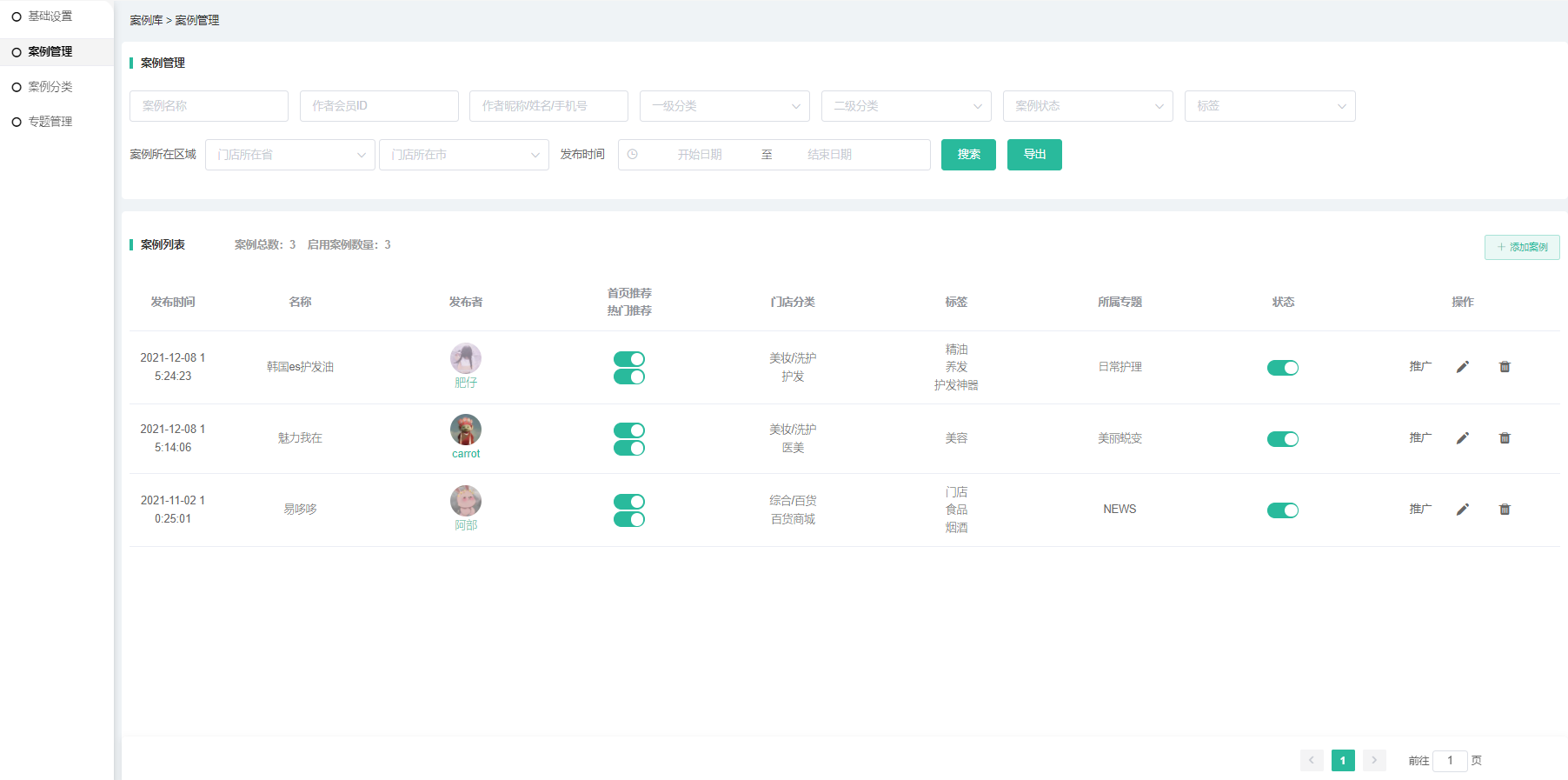Go to 专题管理 in the sidebar
Viewport: 1568px width, 780px height.
point(50,122)
